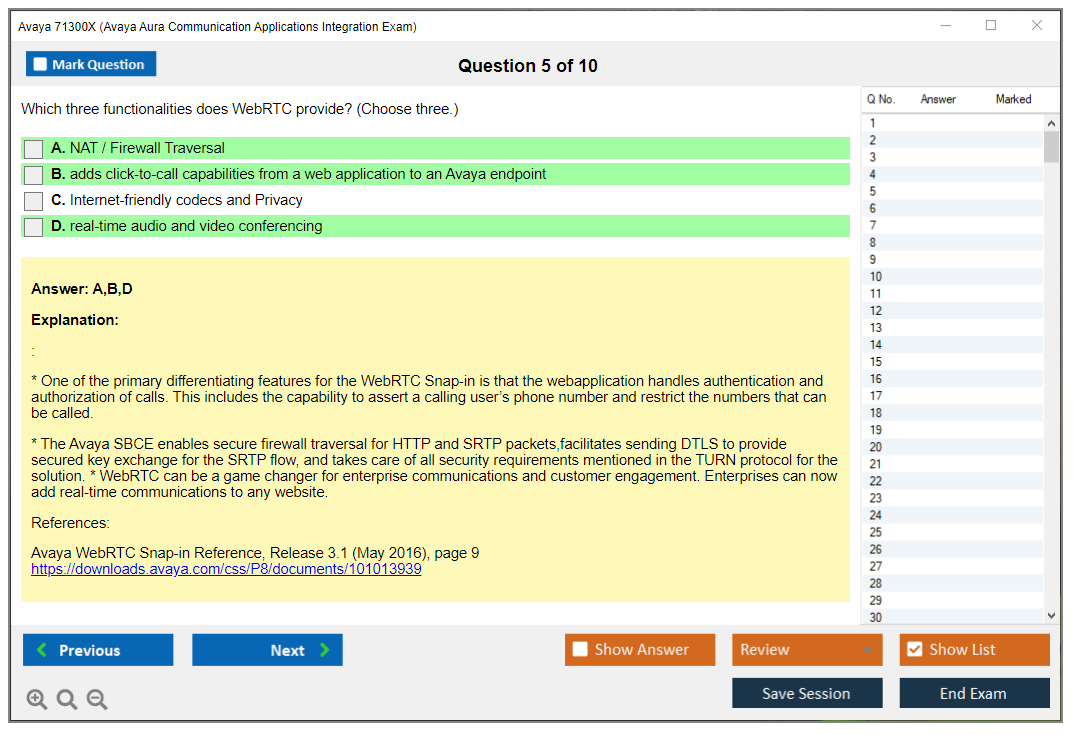1075x735 pixels.
Task: Click the zoom in magnifier icon
Action: (37, 699)
